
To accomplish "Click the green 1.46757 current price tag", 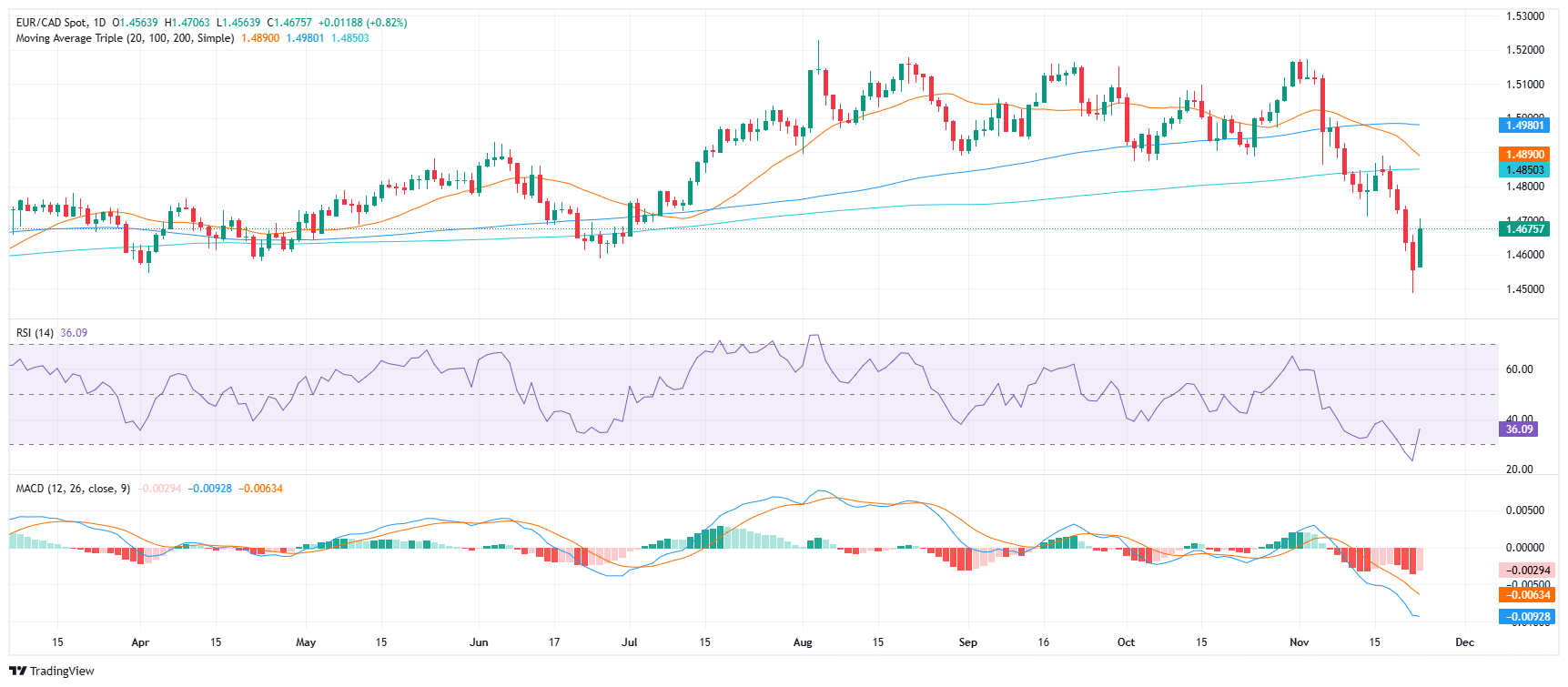I will click(1525, 229).
